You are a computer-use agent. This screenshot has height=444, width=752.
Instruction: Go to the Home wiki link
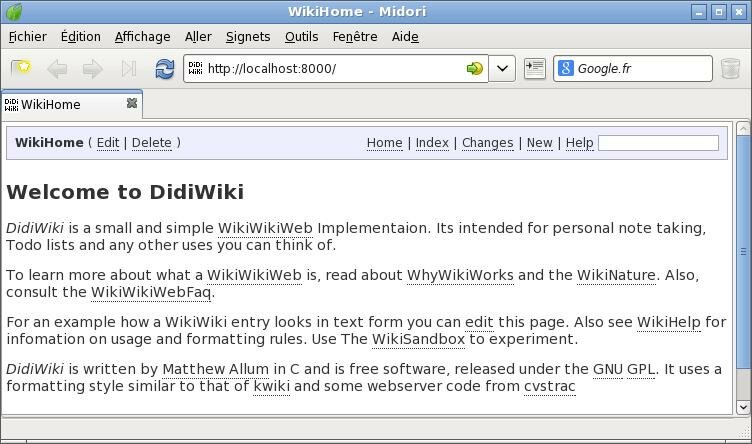pos(385,143)
